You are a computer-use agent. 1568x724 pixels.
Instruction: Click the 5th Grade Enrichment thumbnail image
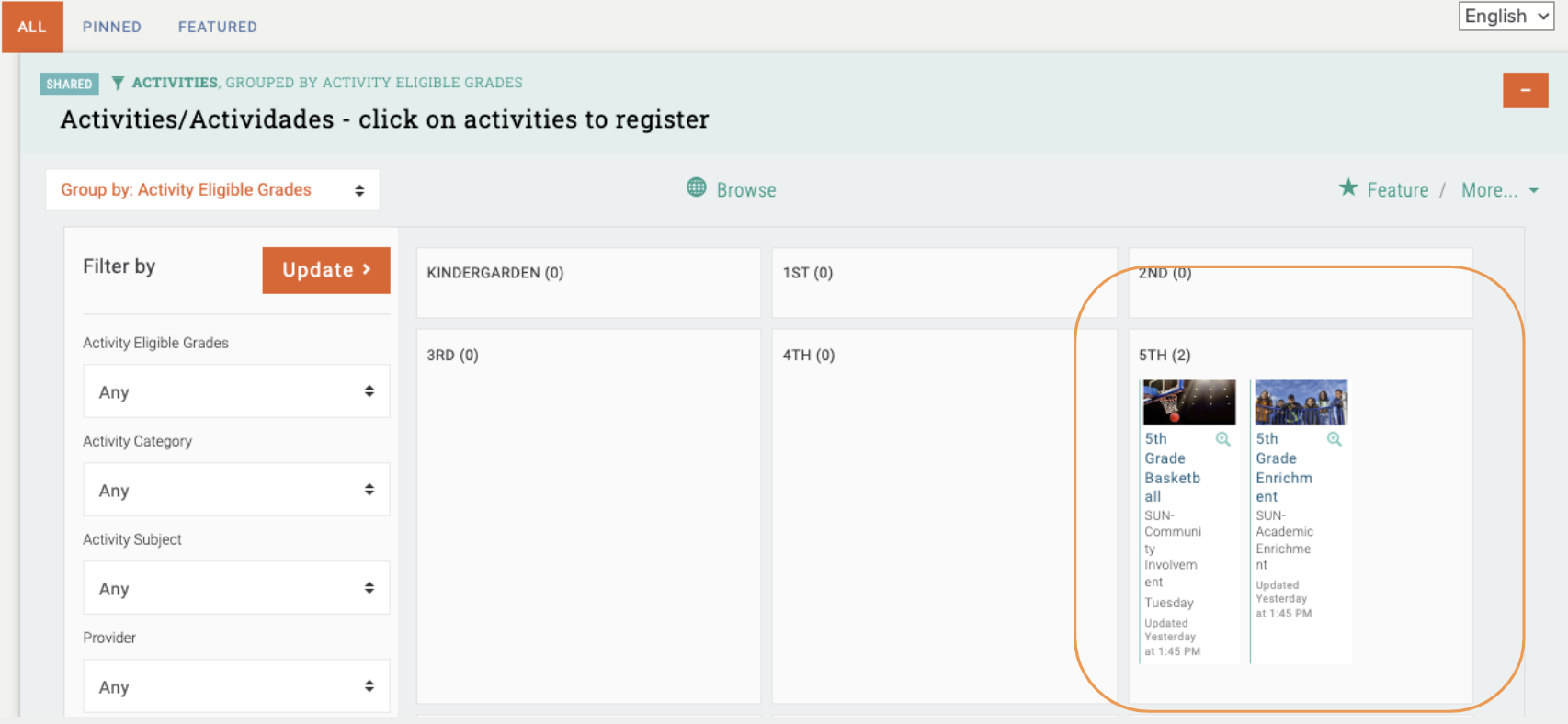(1301, 402)
